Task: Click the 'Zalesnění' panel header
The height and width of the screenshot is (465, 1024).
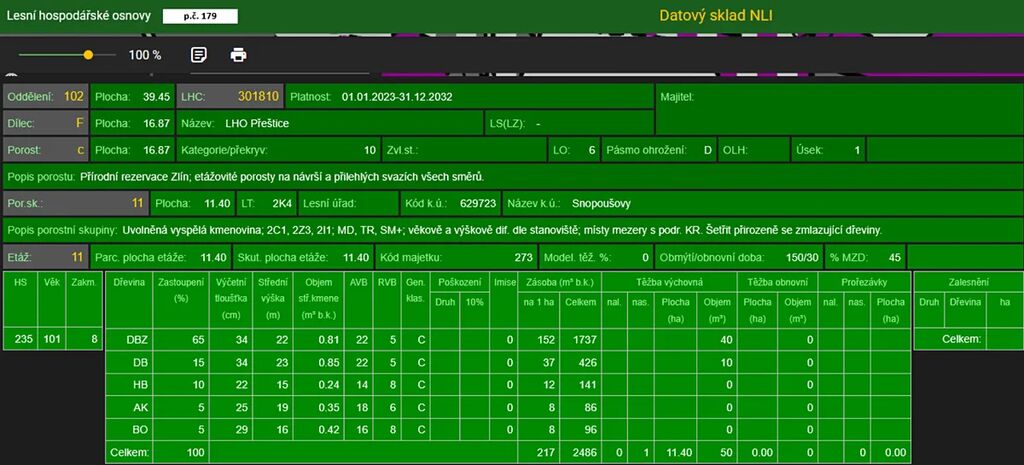Action: click(x=964, y=283)
